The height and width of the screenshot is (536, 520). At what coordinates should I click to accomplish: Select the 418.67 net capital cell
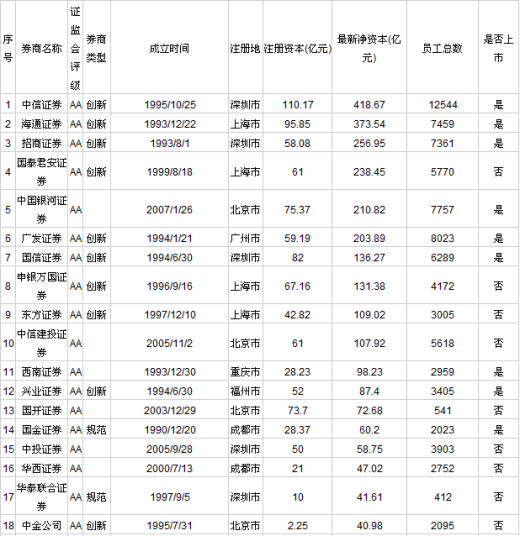[x=369, y=104]
